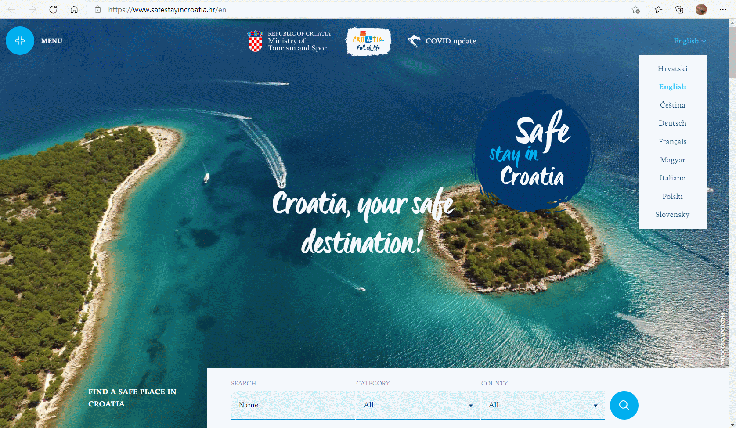736x428 pixels.
Task: Click the browser address bar URL
Action: pyautogui.click(x=167, y=9)
